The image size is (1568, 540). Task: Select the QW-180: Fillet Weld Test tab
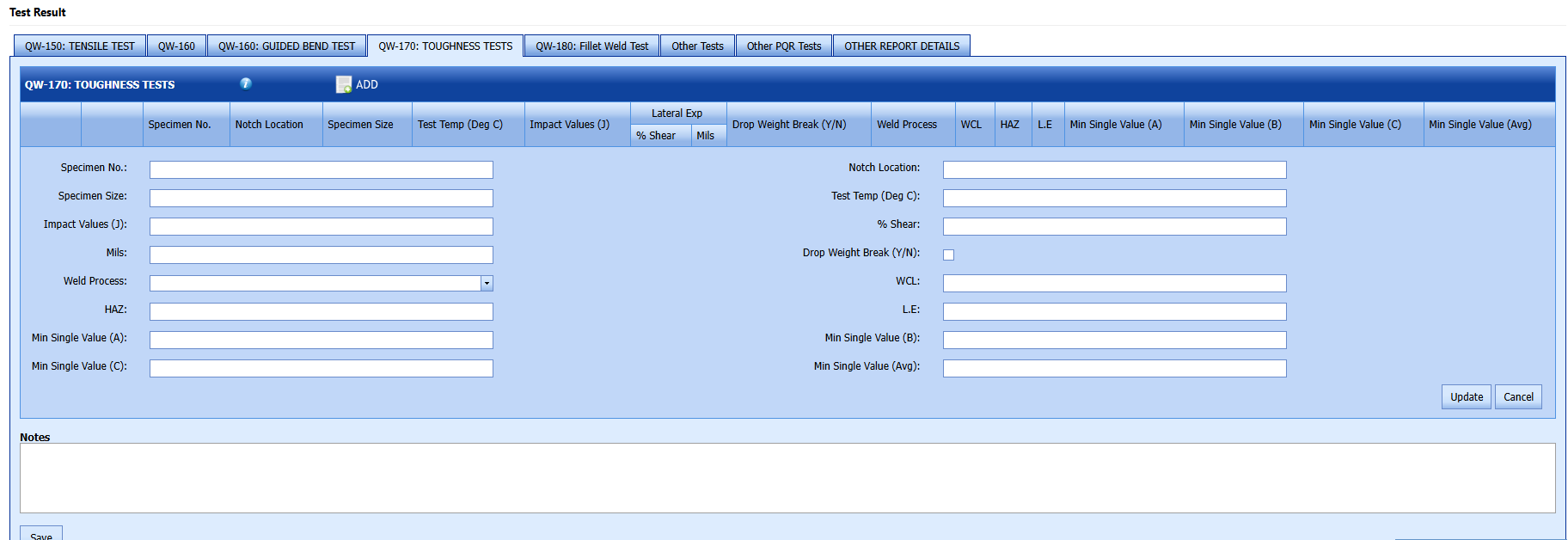(x=591, y=46)
